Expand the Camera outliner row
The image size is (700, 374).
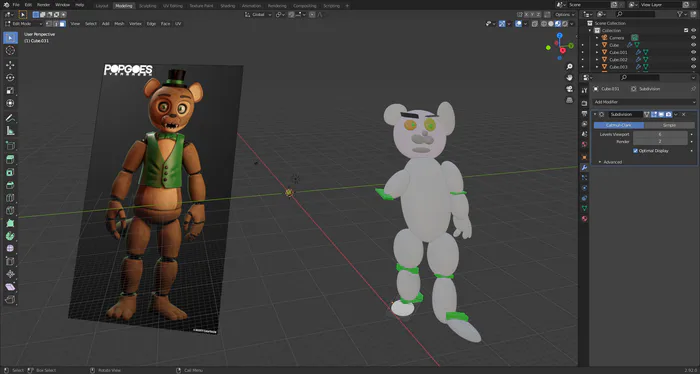(597, 38)
